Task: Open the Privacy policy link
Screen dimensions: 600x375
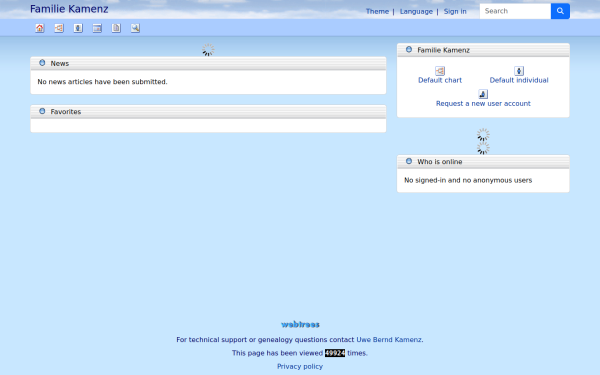Action: [300, 367]
